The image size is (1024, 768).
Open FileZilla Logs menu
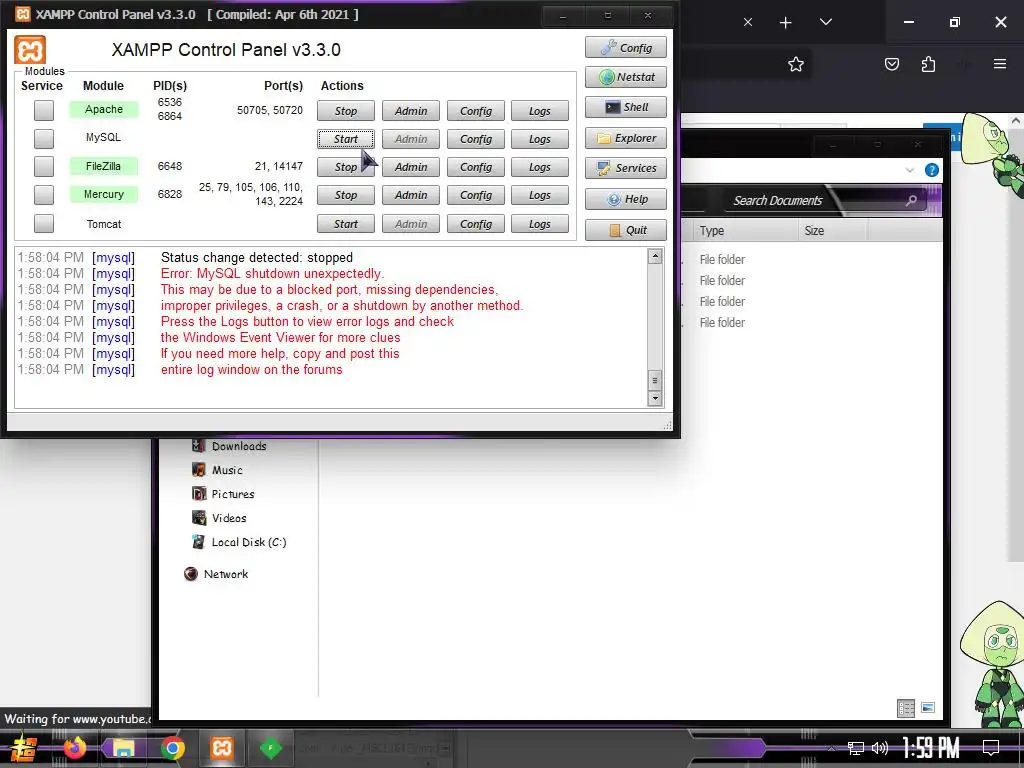539,167
